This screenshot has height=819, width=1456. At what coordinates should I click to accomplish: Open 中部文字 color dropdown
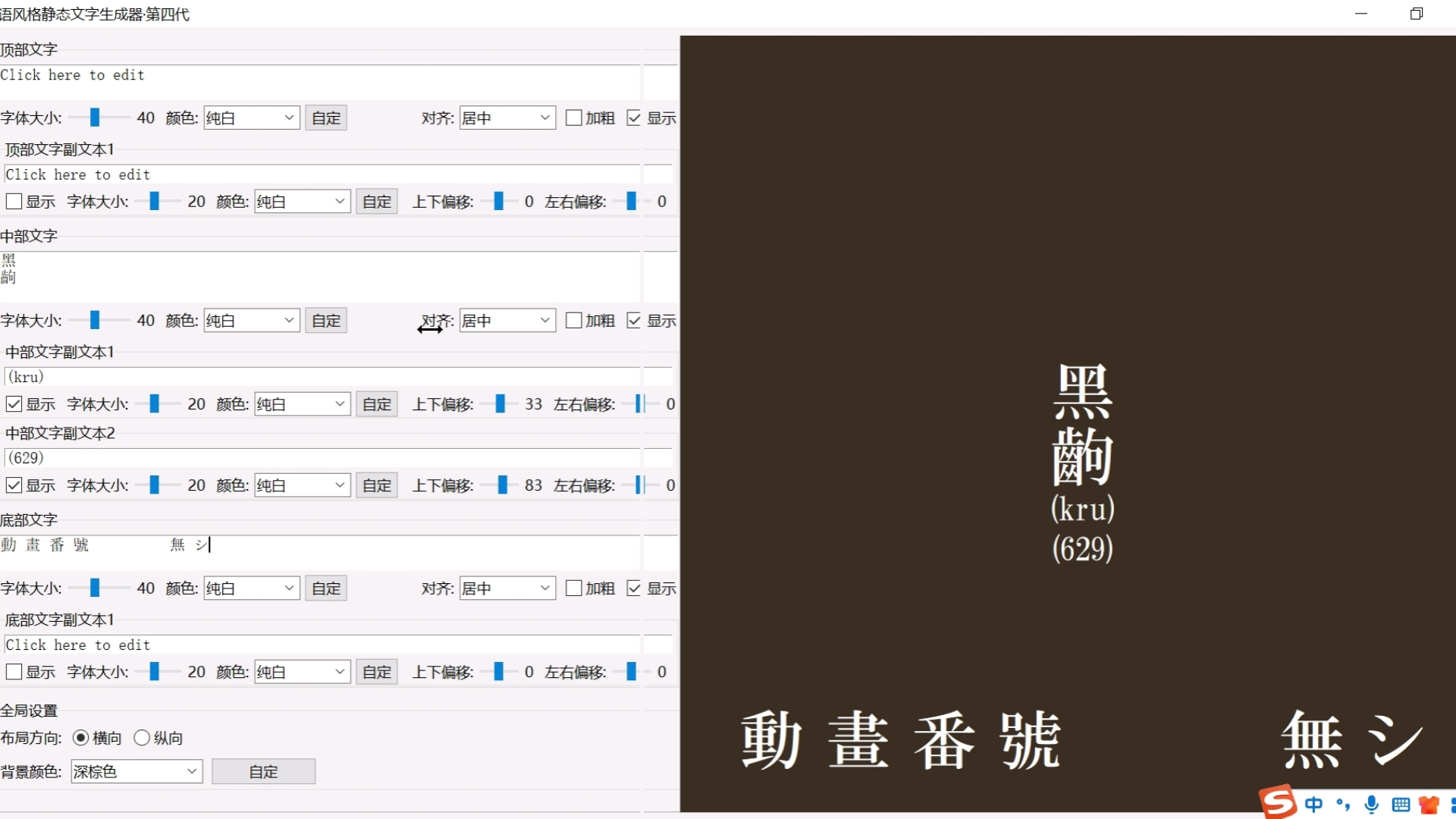click(252, 320)
